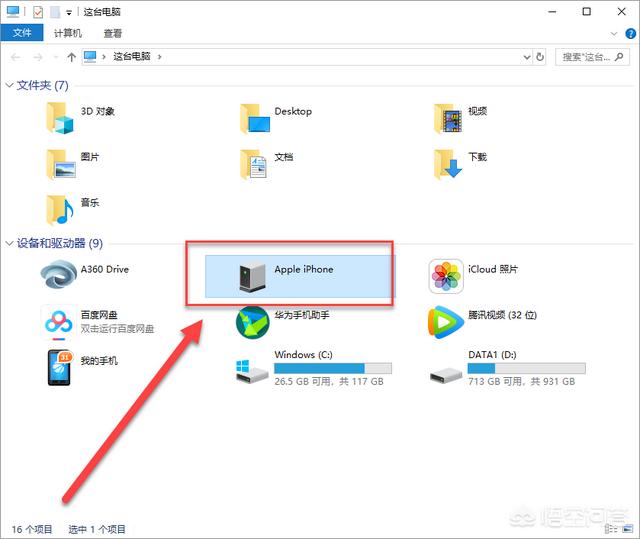Expand the address bar root chevron
Image resolution: width=640 pixels, height=539 pixels.
pyautogui.click(x=104, y=57)
